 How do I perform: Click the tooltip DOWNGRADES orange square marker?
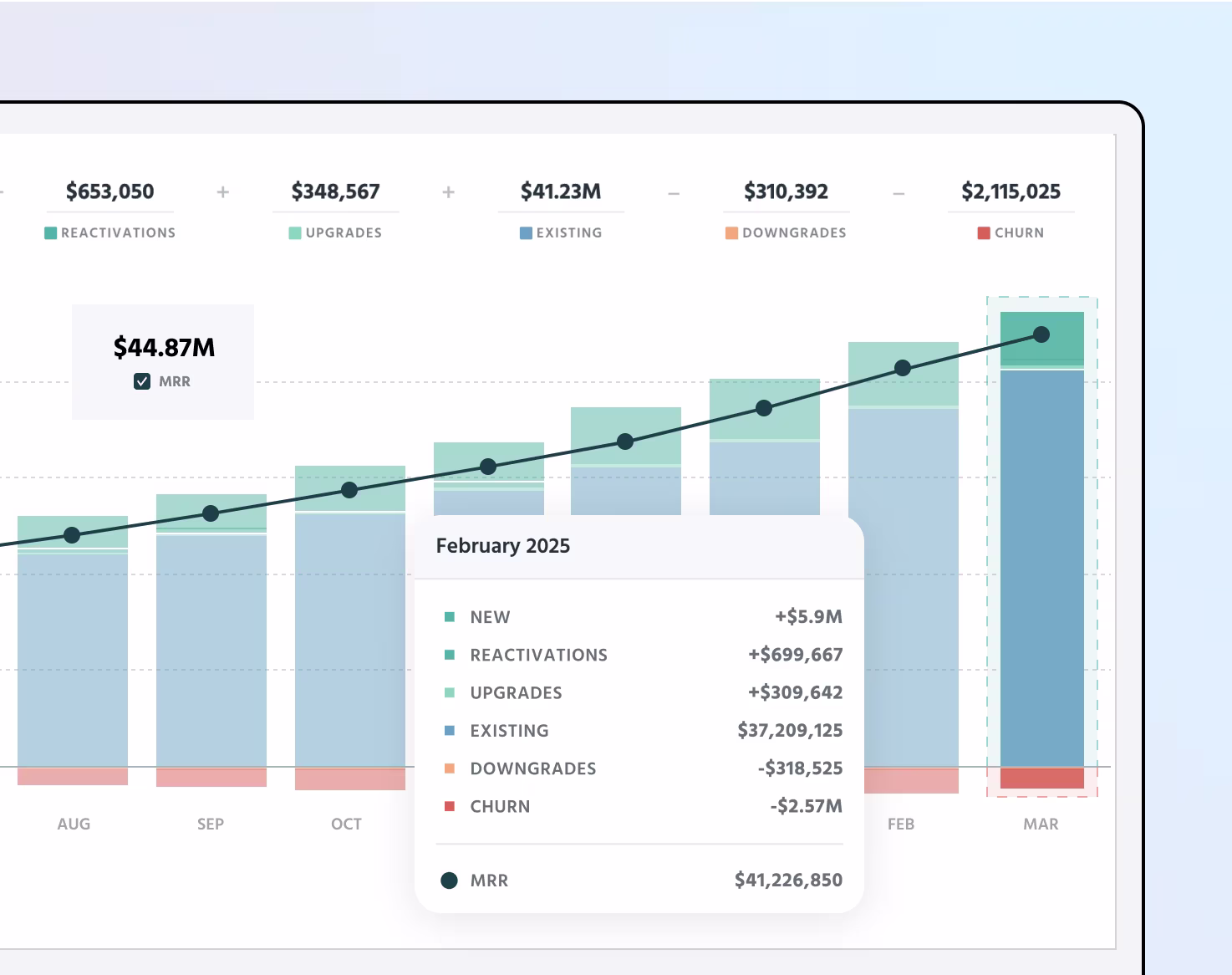coord(450,768)
